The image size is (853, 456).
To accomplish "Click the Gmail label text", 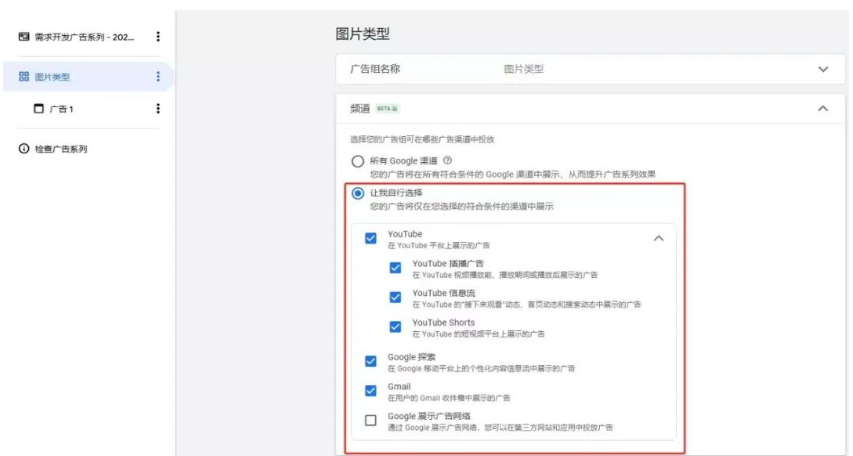I will tap(399, 386).
